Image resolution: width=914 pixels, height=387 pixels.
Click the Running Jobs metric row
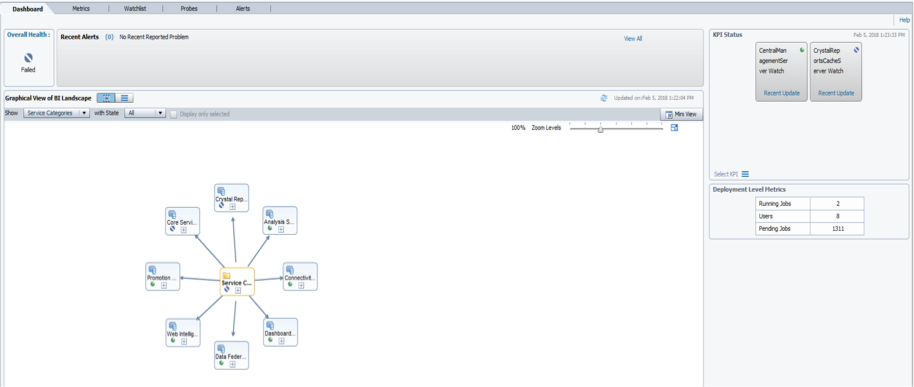pyautogui.click(x=809, y=204)
